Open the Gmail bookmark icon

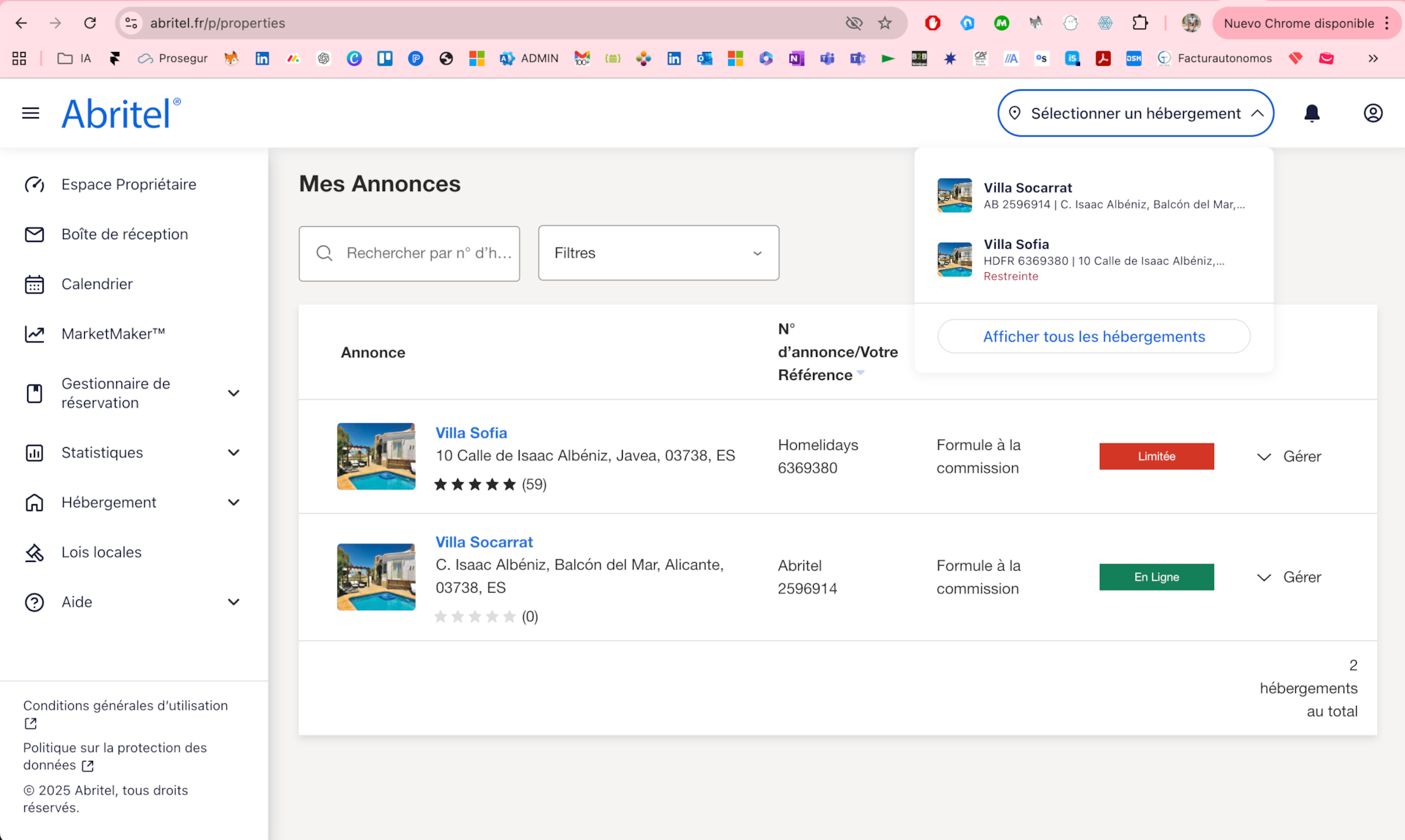click(x=582, y=59)
